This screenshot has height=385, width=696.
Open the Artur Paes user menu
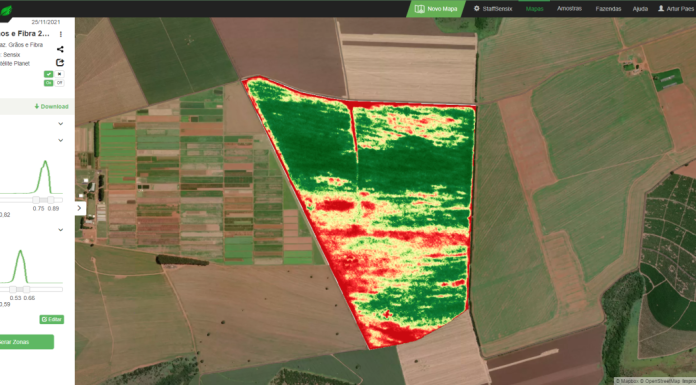676,8
